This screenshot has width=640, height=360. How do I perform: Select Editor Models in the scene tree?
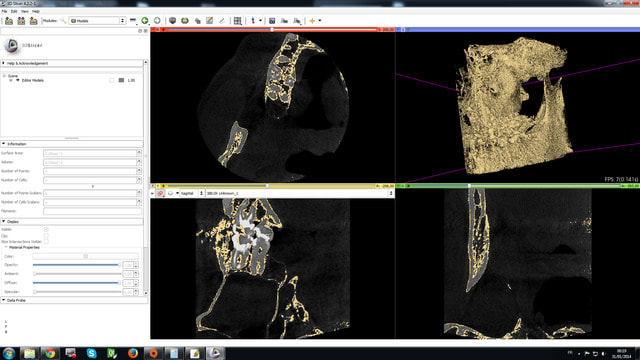(x=33, y=80)
